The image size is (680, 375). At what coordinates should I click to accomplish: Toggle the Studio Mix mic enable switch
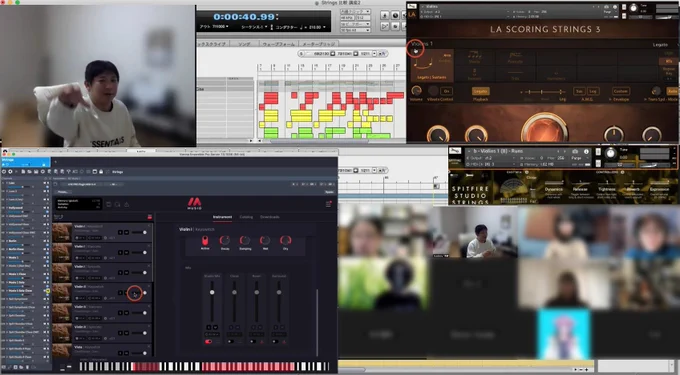[x=209, y=342]
